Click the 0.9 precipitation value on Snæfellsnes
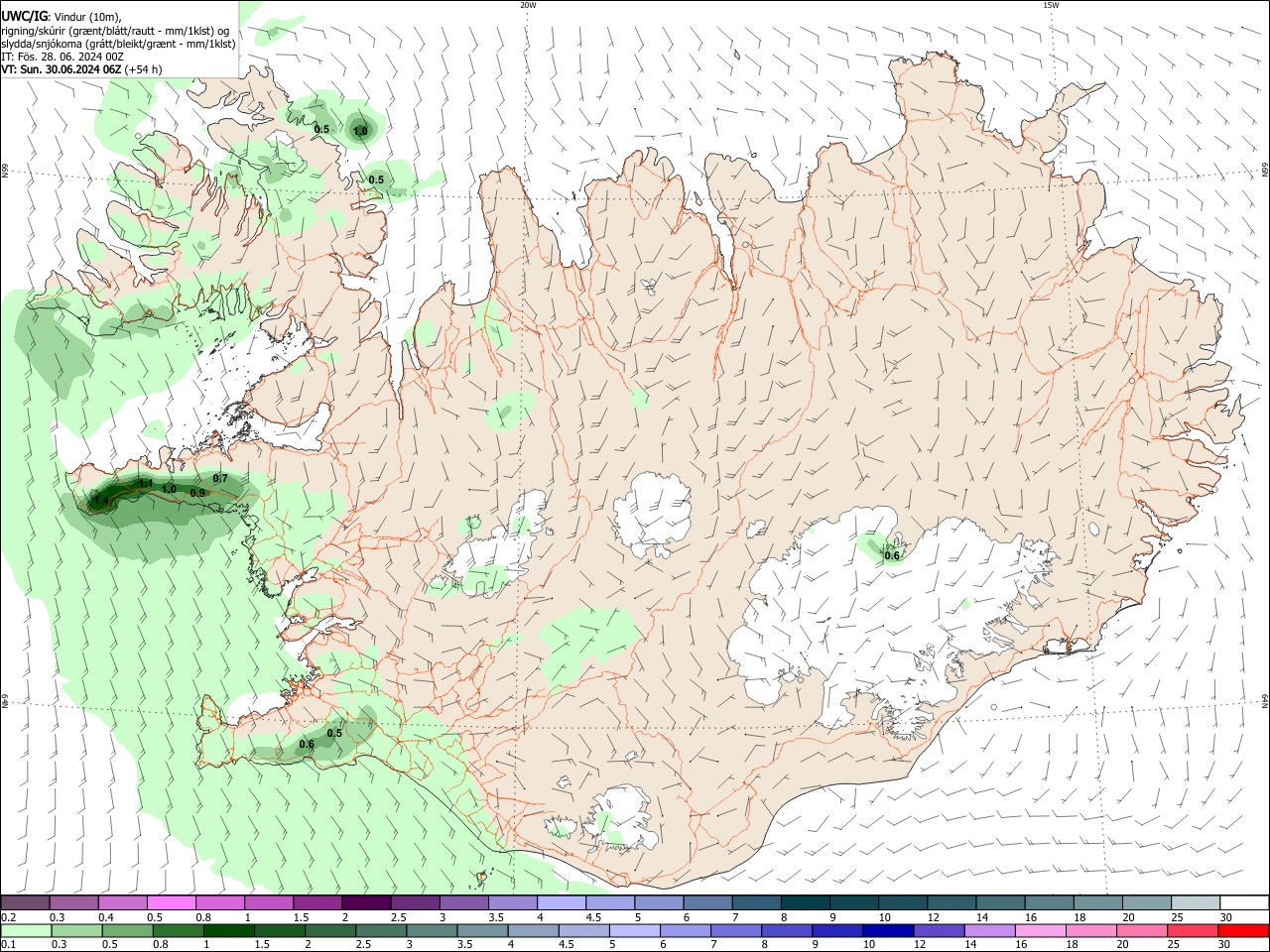This screenshot has height=952, width=1270. coord(197,493)
